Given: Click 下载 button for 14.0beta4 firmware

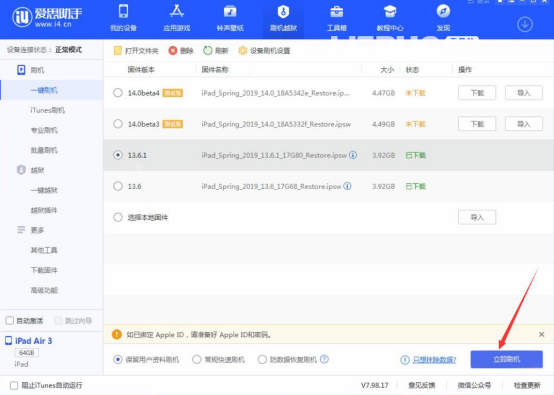Looking at the screenshot, I should 477,93.
